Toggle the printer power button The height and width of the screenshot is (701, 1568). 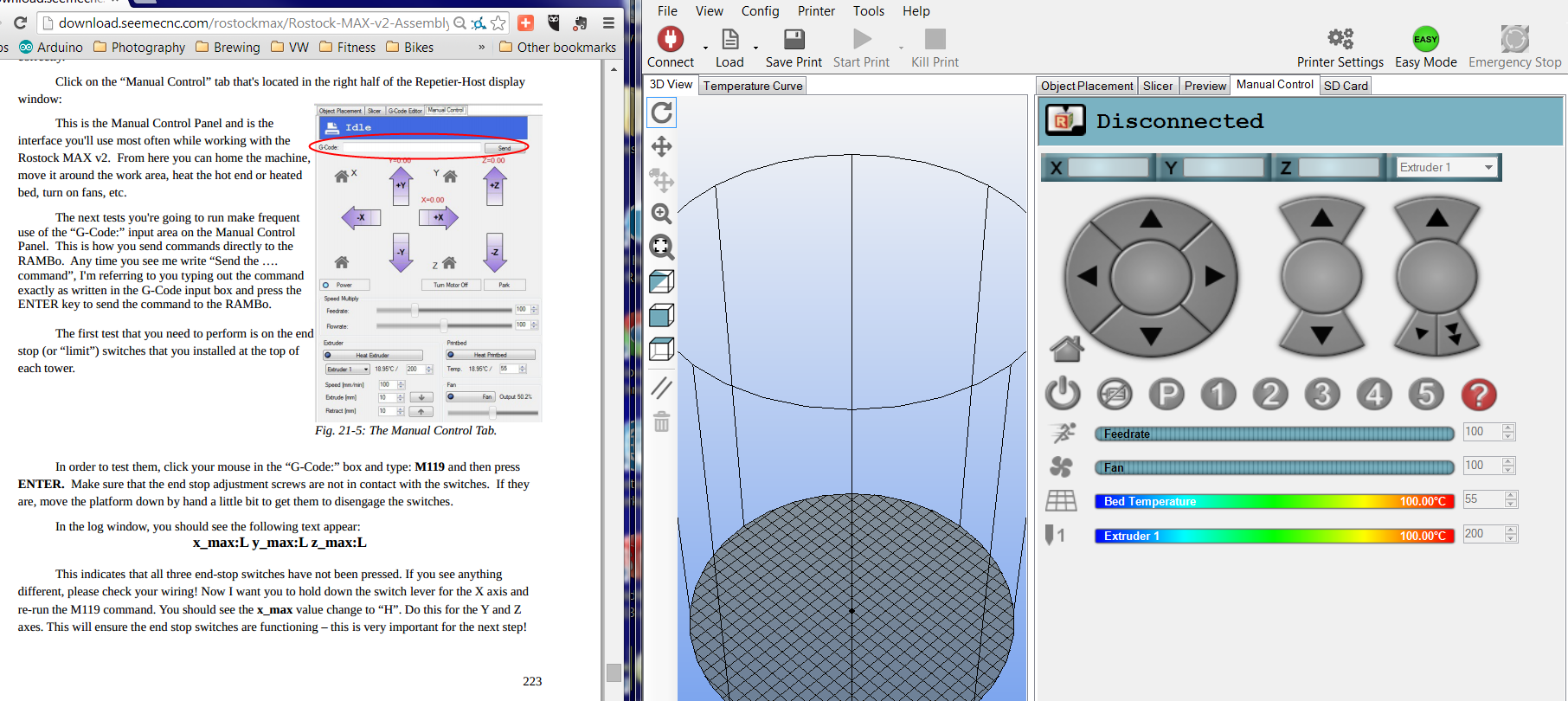pos(1063,395)
